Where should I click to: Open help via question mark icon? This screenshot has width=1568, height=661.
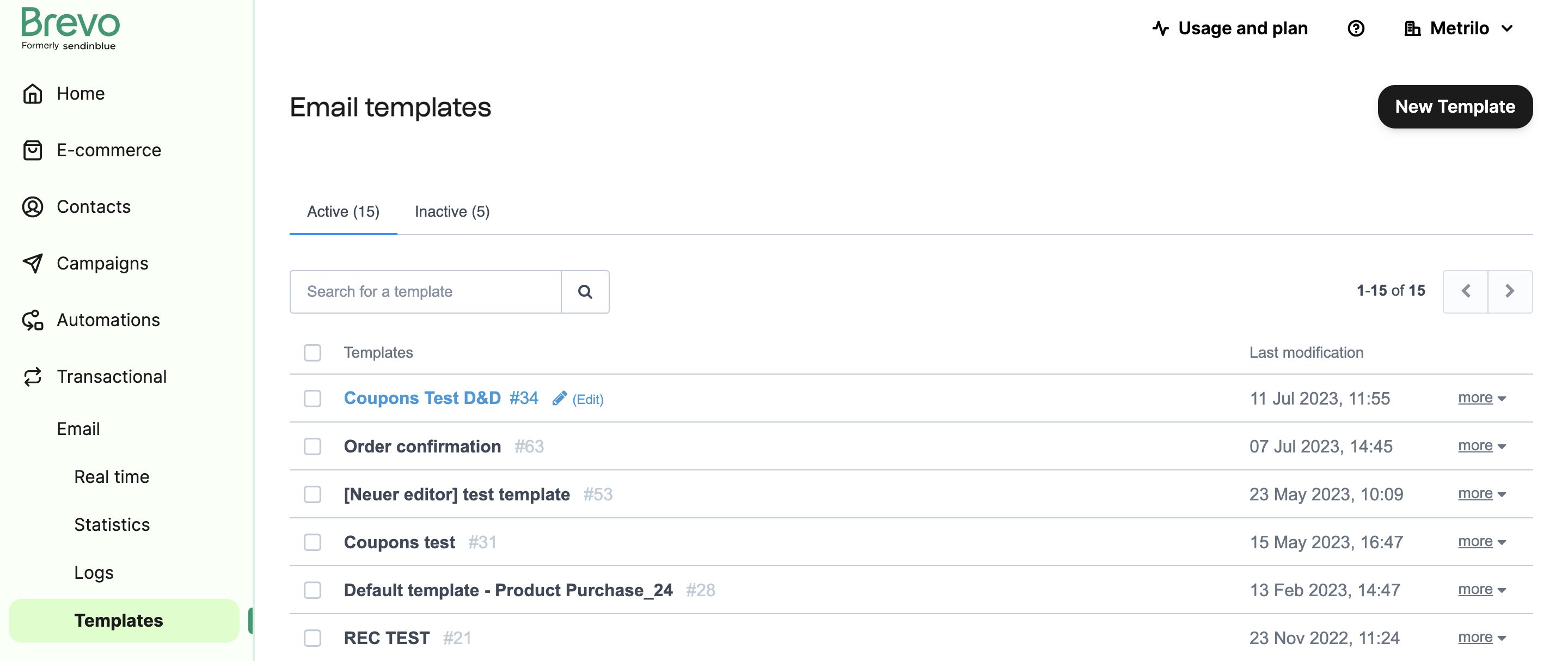point(1356,28)
